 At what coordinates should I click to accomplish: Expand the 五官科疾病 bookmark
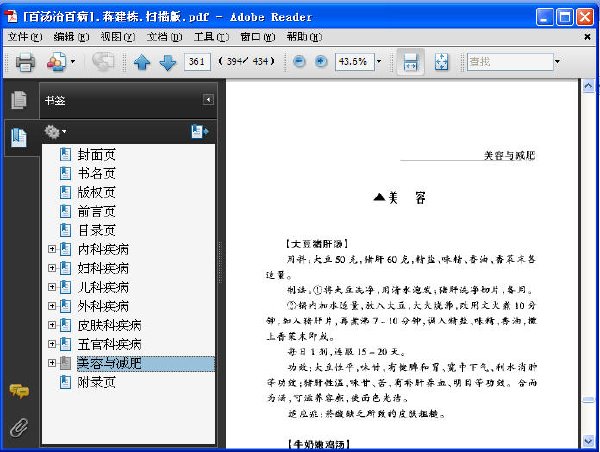[52, 344]
